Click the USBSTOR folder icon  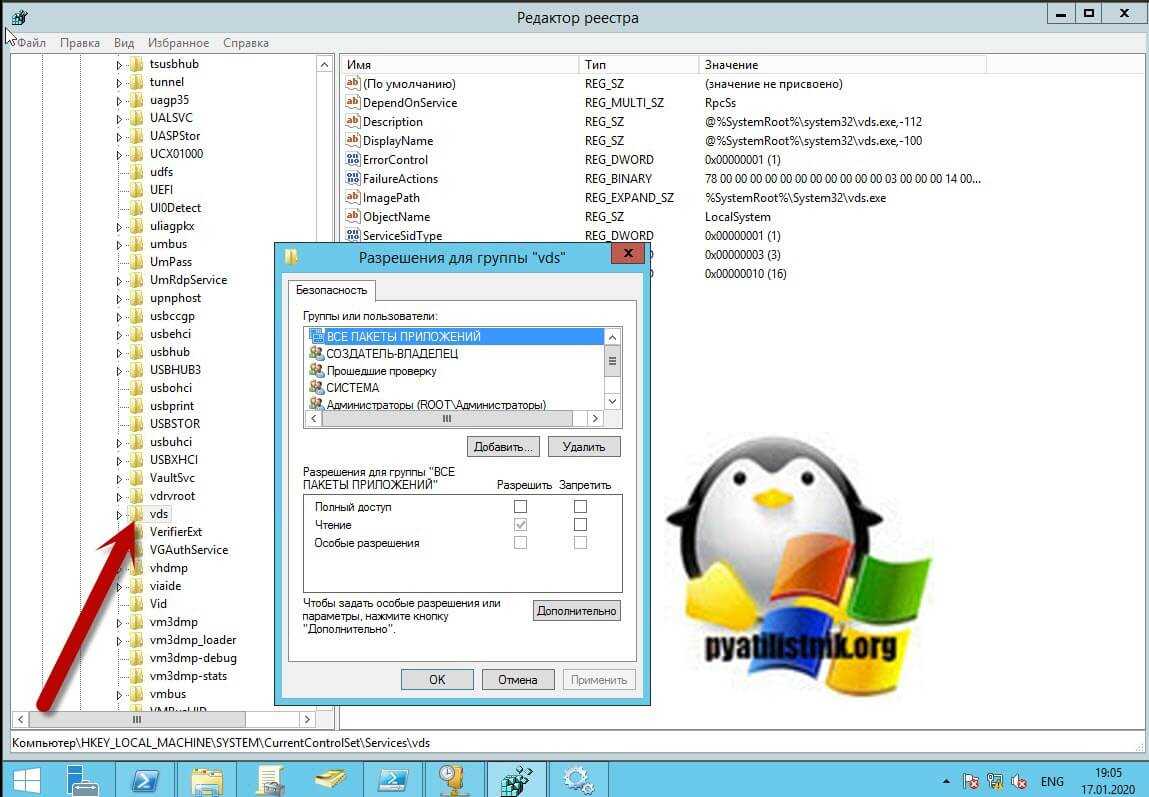pos(136,424)
